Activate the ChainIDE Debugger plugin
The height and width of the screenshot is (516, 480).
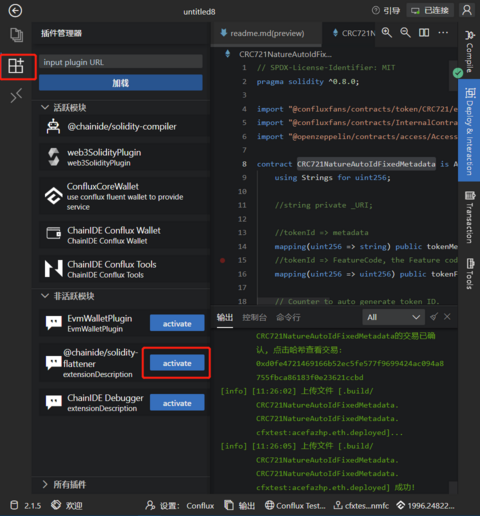[x=177, y=403]
